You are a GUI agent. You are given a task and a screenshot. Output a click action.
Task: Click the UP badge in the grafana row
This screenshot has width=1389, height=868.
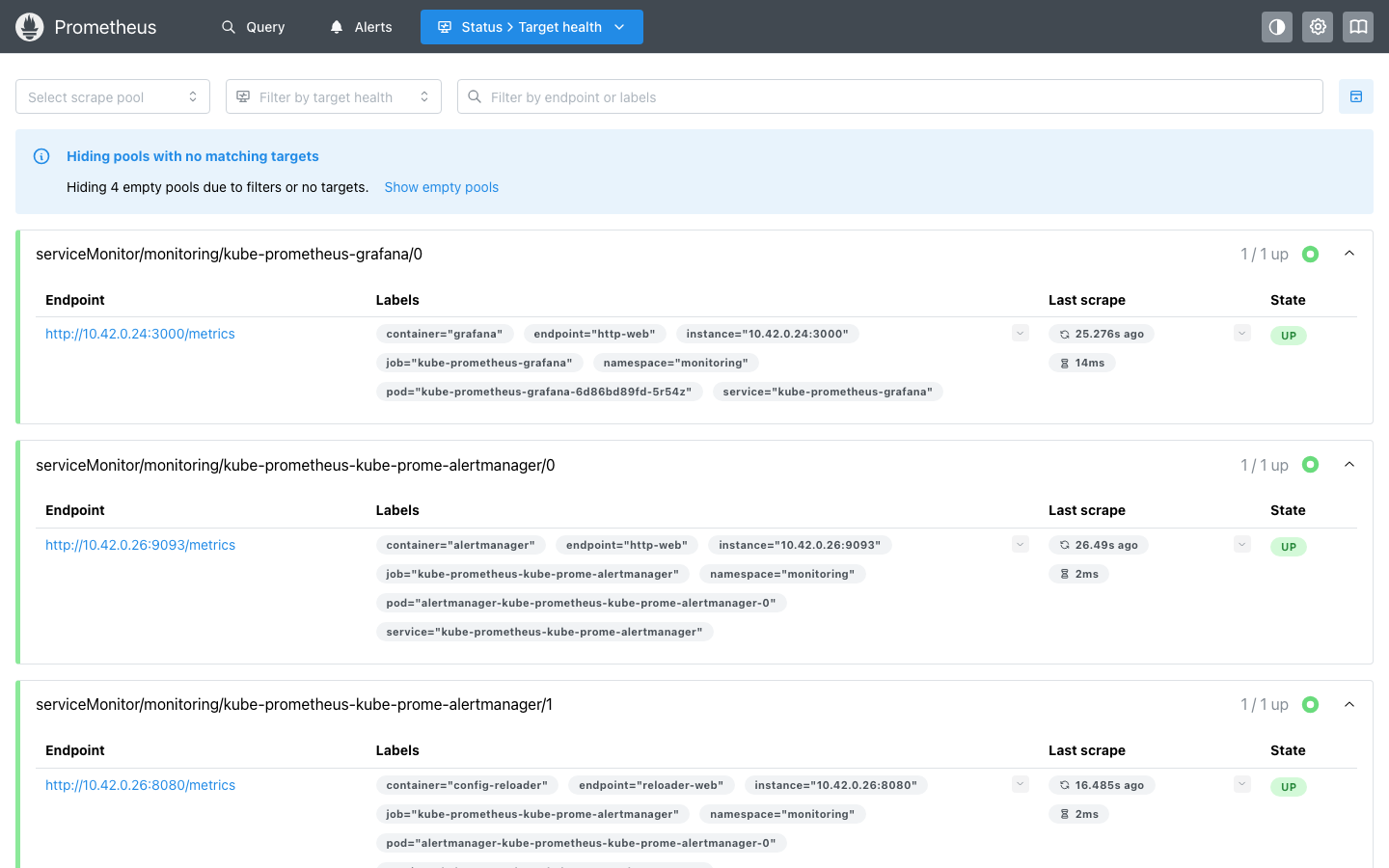[x=1289, y=336]
